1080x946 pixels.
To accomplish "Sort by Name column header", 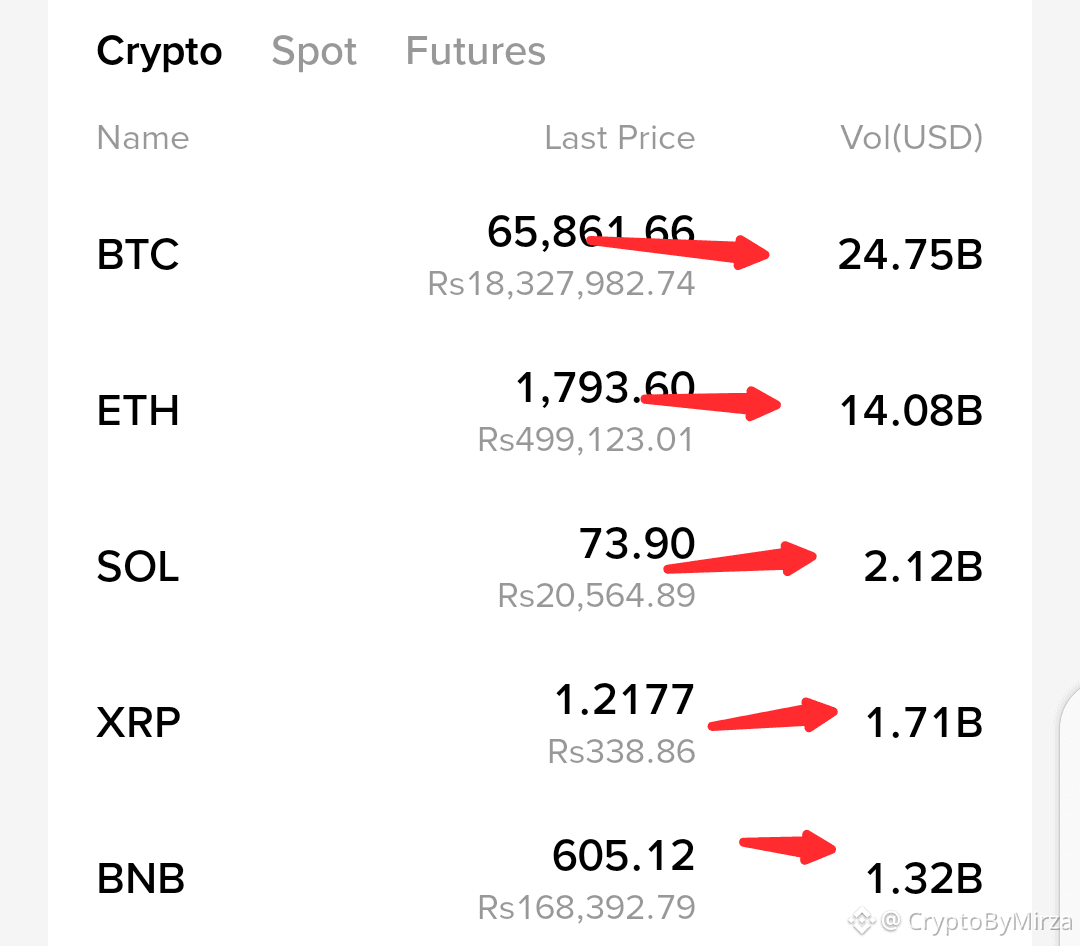I will click(x=143, y=137).
